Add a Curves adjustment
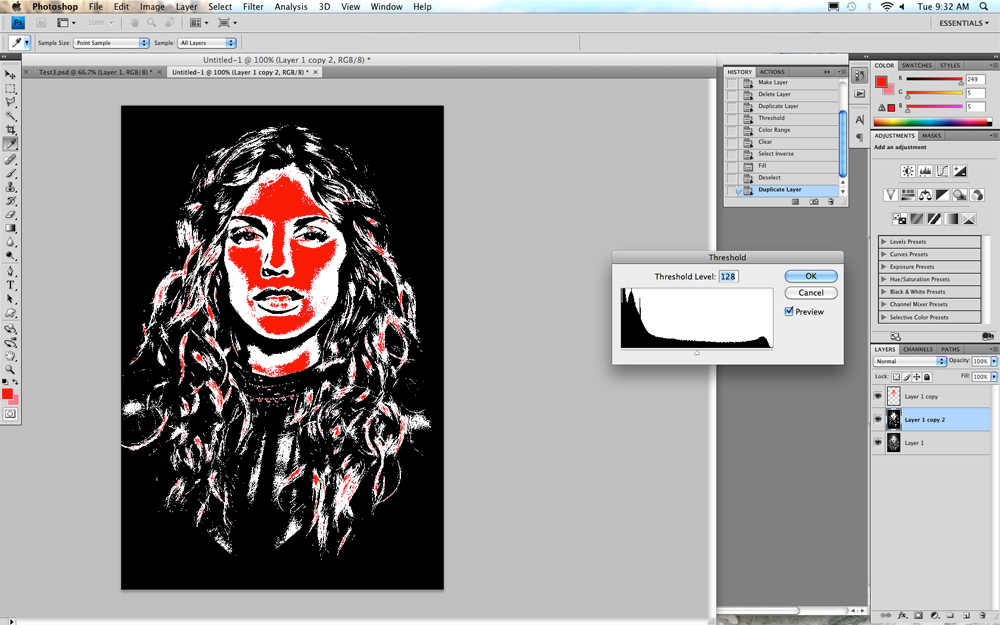 (942, 171)
